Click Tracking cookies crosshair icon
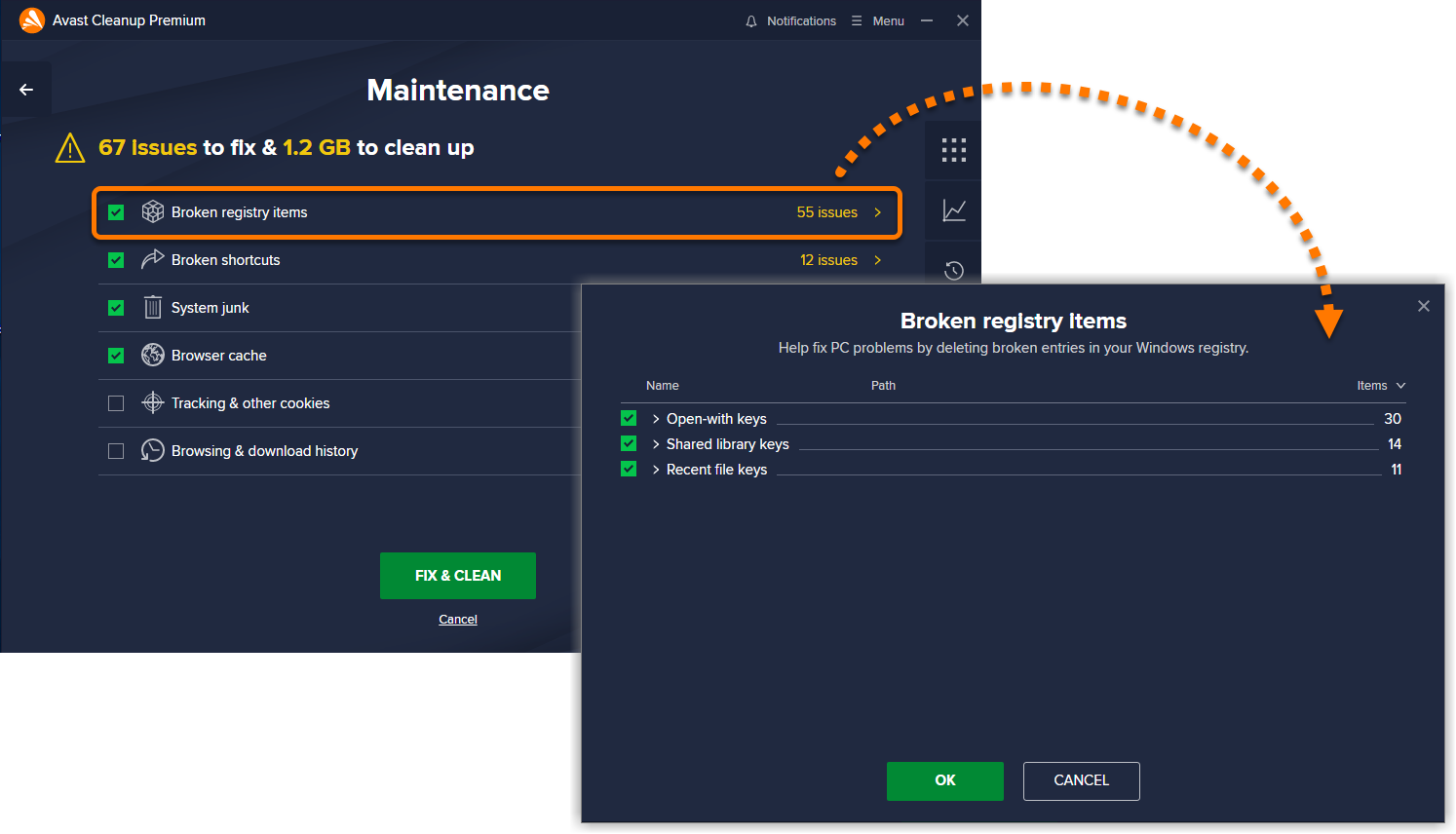The height and width of the screenshot is (834, 1456). [153, 402]
